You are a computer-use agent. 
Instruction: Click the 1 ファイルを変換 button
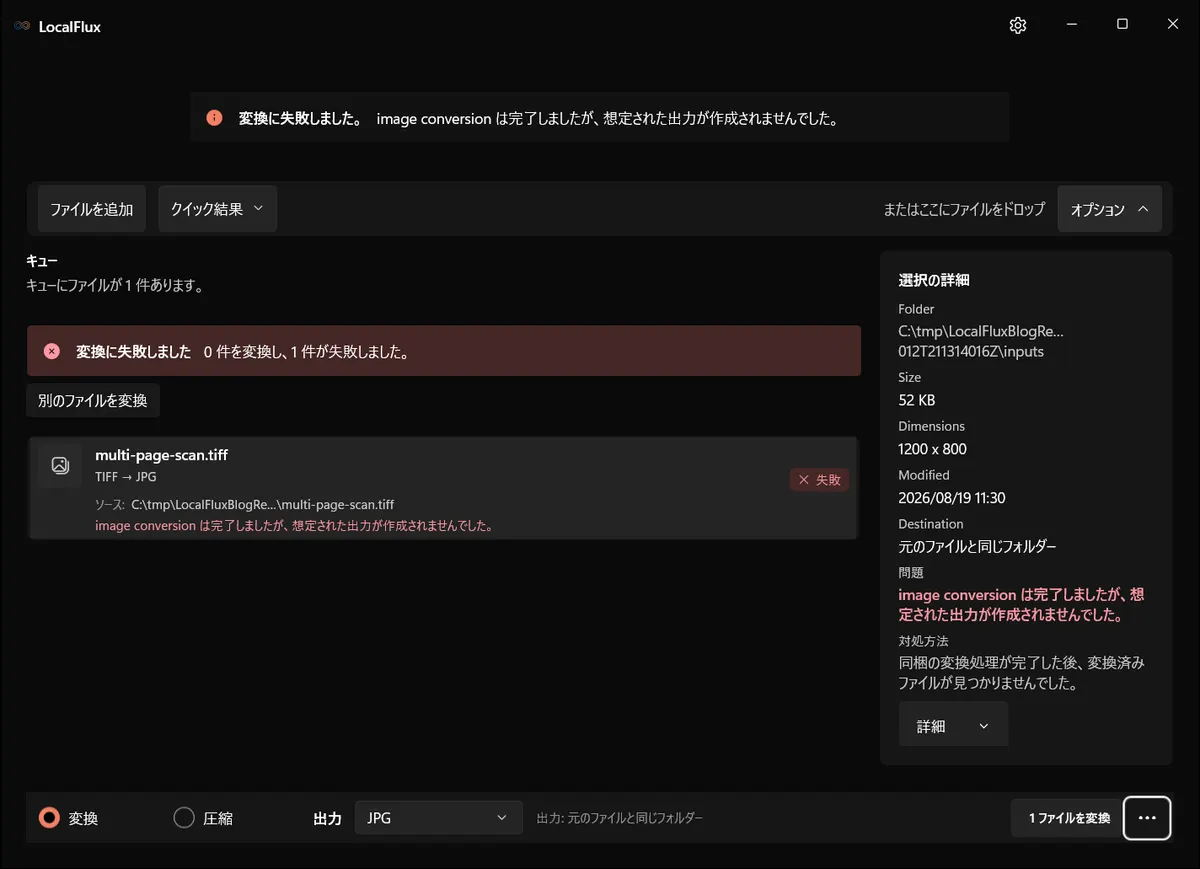(1069, 818)
